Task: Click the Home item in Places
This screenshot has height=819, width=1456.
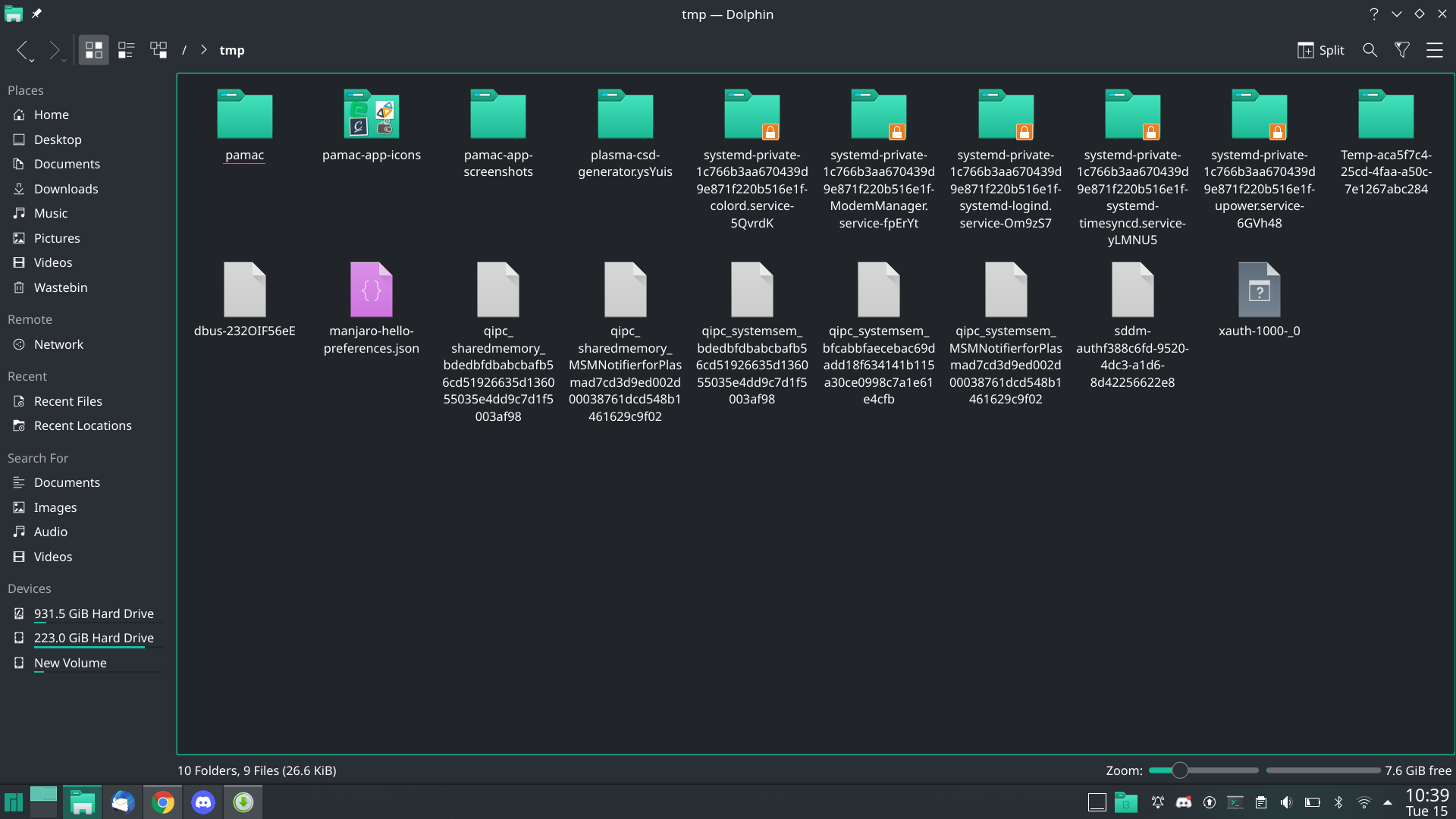Action: (x=51, y=114)
